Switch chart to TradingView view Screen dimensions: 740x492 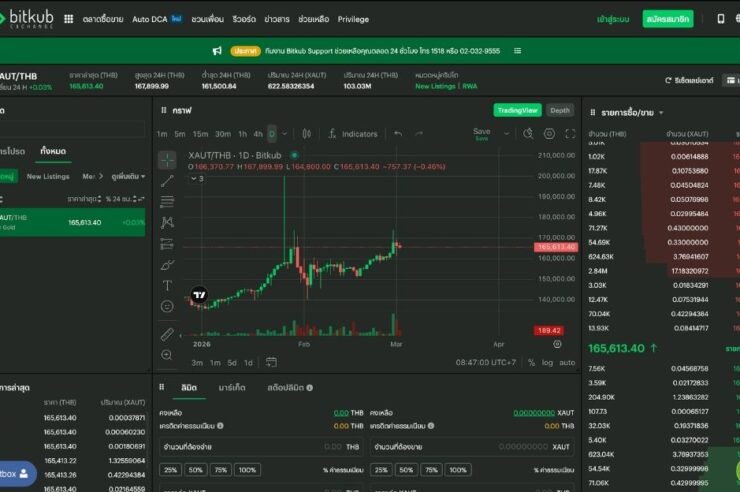point(517,110)
